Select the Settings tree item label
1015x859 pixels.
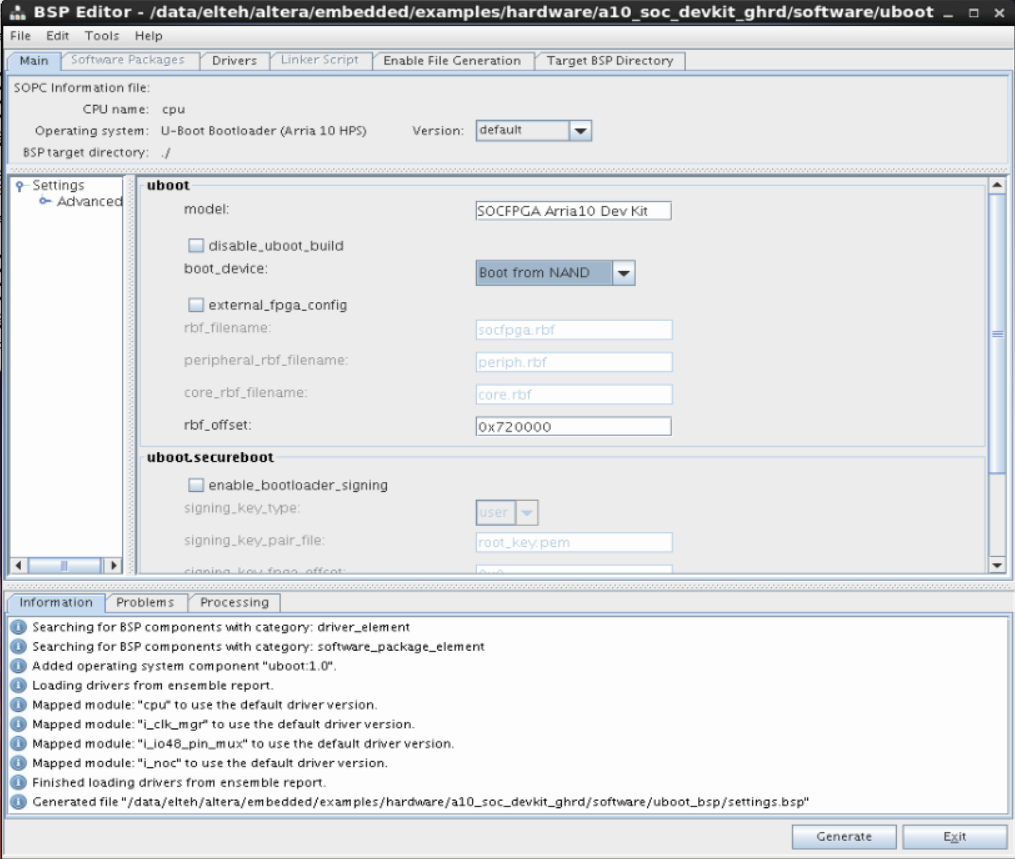click(x=58, y=185)
